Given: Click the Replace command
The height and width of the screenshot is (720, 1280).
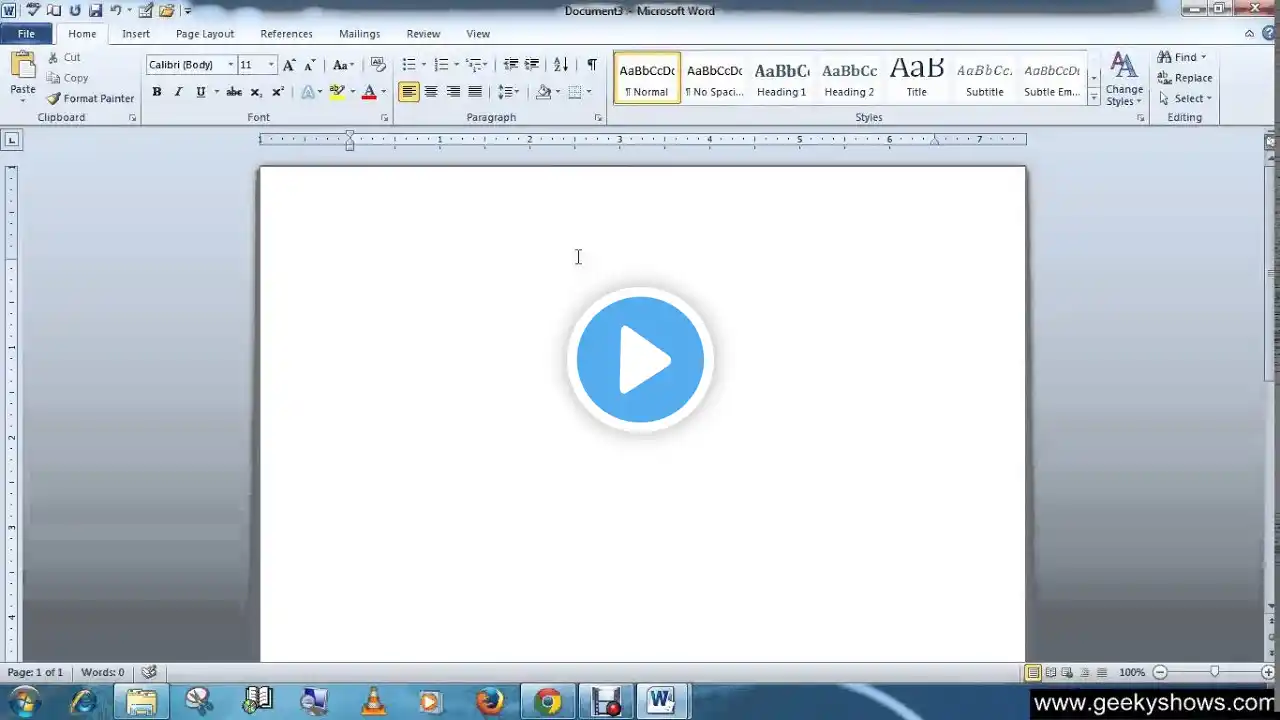Looking at the screenshot, I should [x=1185, y=78].
